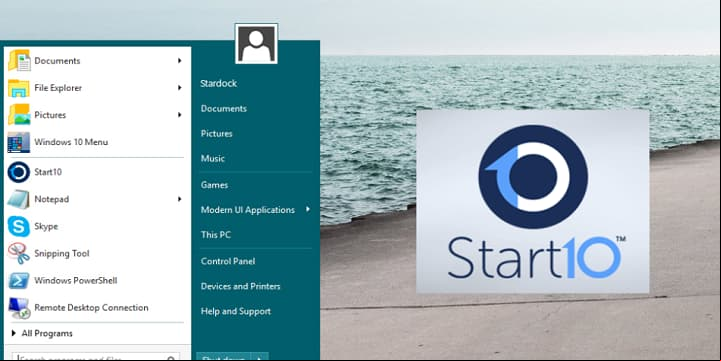Viewport: 721px width, 361px height.
Task: Expand the File Explorer submenu arrow
Action: (180, 88)
